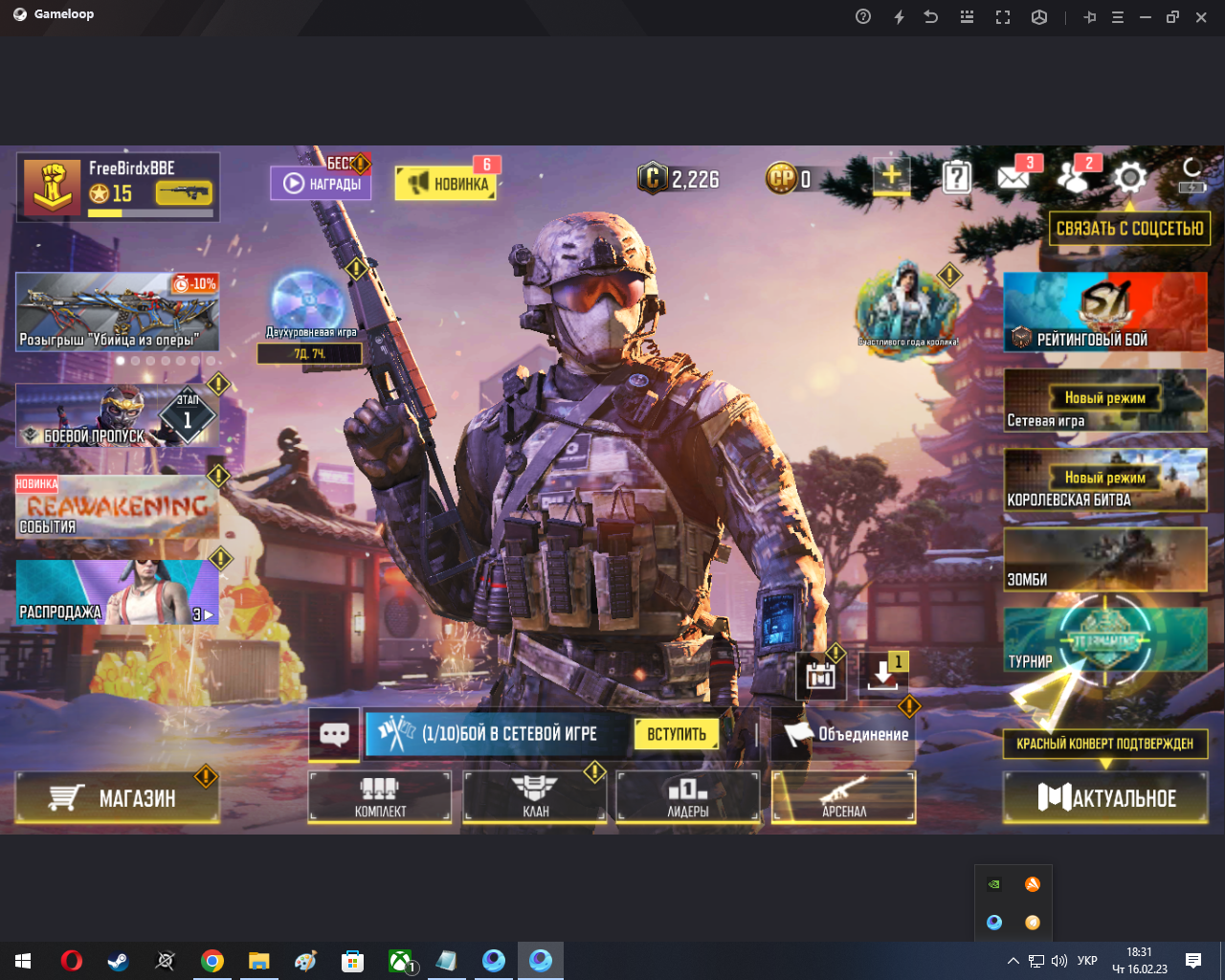Screen dimensions: 1225x980
Task: Open the МАГАЗИН store button
Action: click(x=117, y=797)
